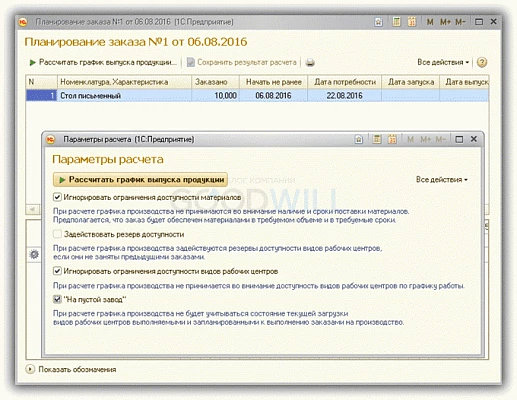Screen dimensions: 517x400
Task: Toggle Игнорировать ограничения доступности материалов checkbox
Action: [57, 197]
